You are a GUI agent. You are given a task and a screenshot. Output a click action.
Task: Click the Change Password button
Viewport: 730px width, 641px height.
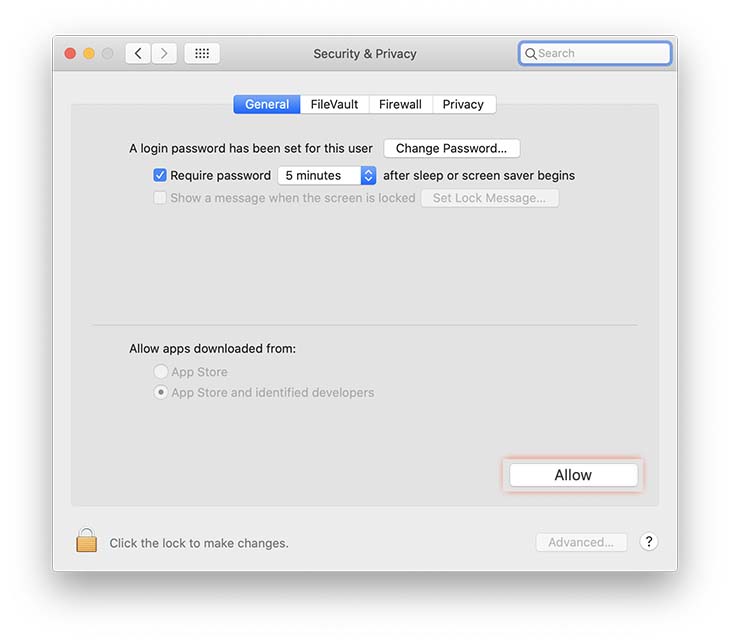(452, 148)
